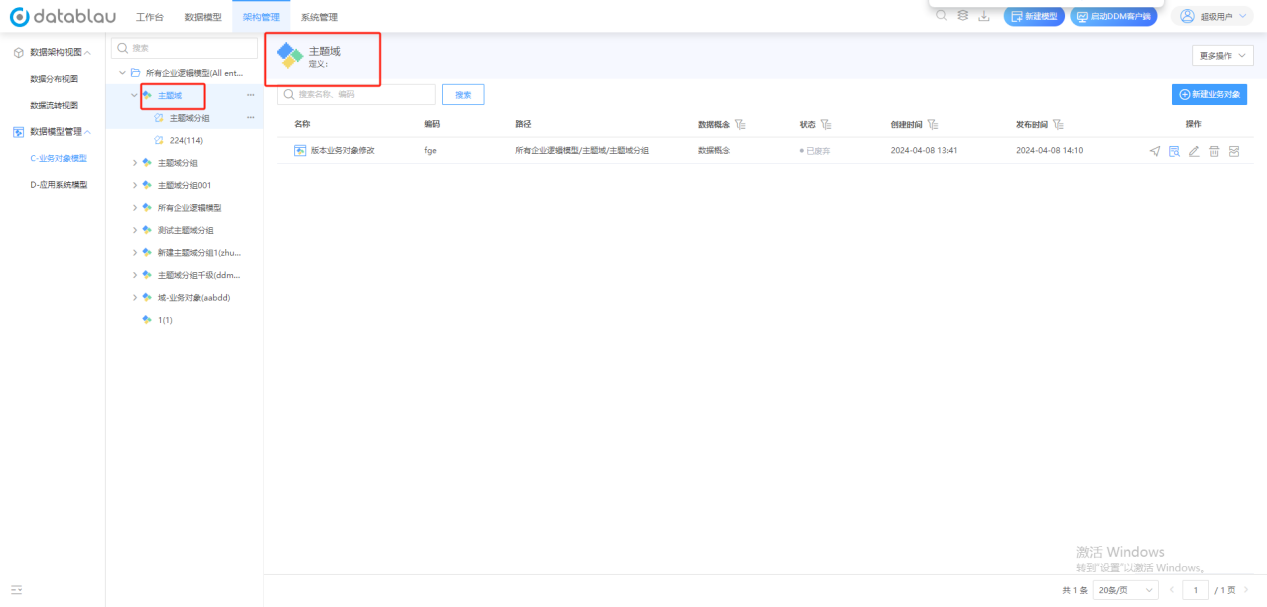Click the tree search input field
The image size is (1267, 607).
coord(184,48)
